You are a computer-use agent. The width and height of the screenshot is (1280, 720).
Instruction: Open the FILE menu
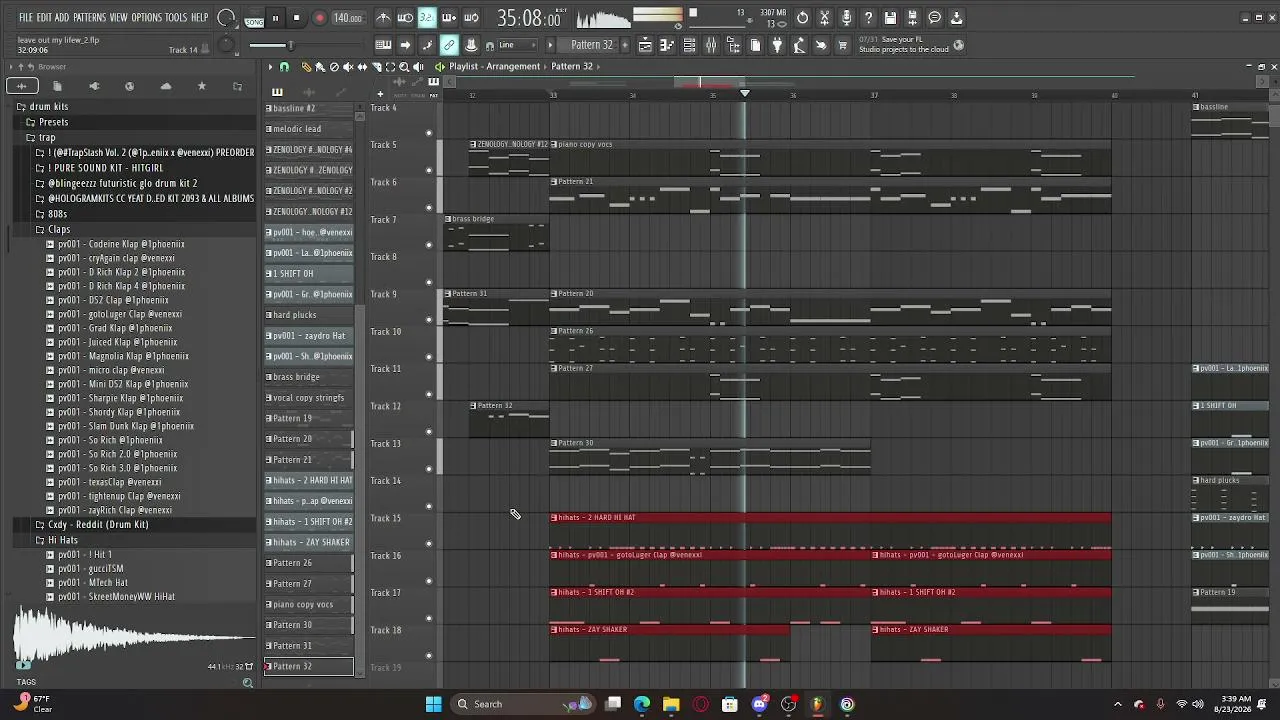(26, 18)
